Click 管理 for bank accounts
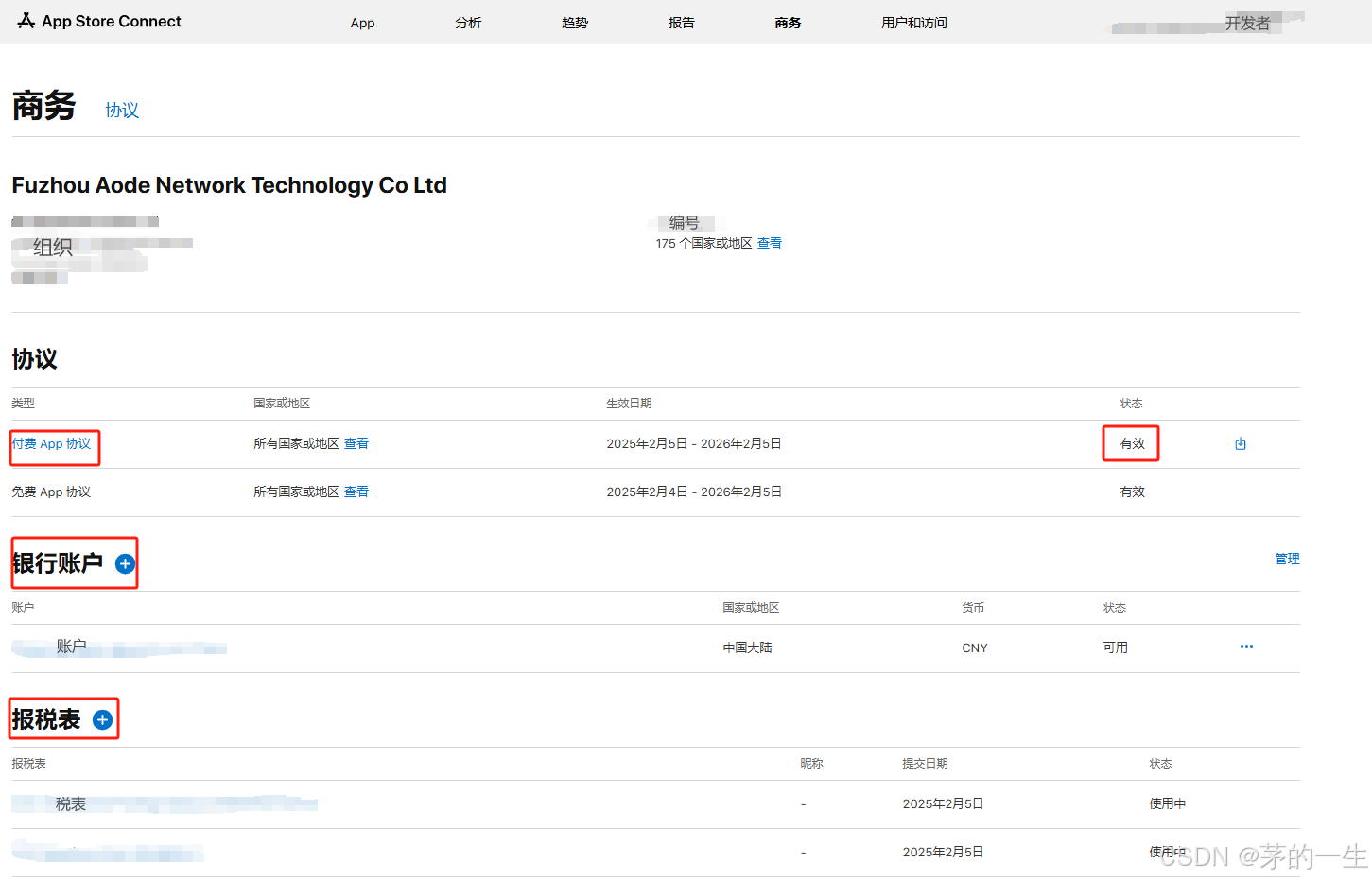Screen dimensions: 1372x881 pyautogui.click(x=1287, y=559)
